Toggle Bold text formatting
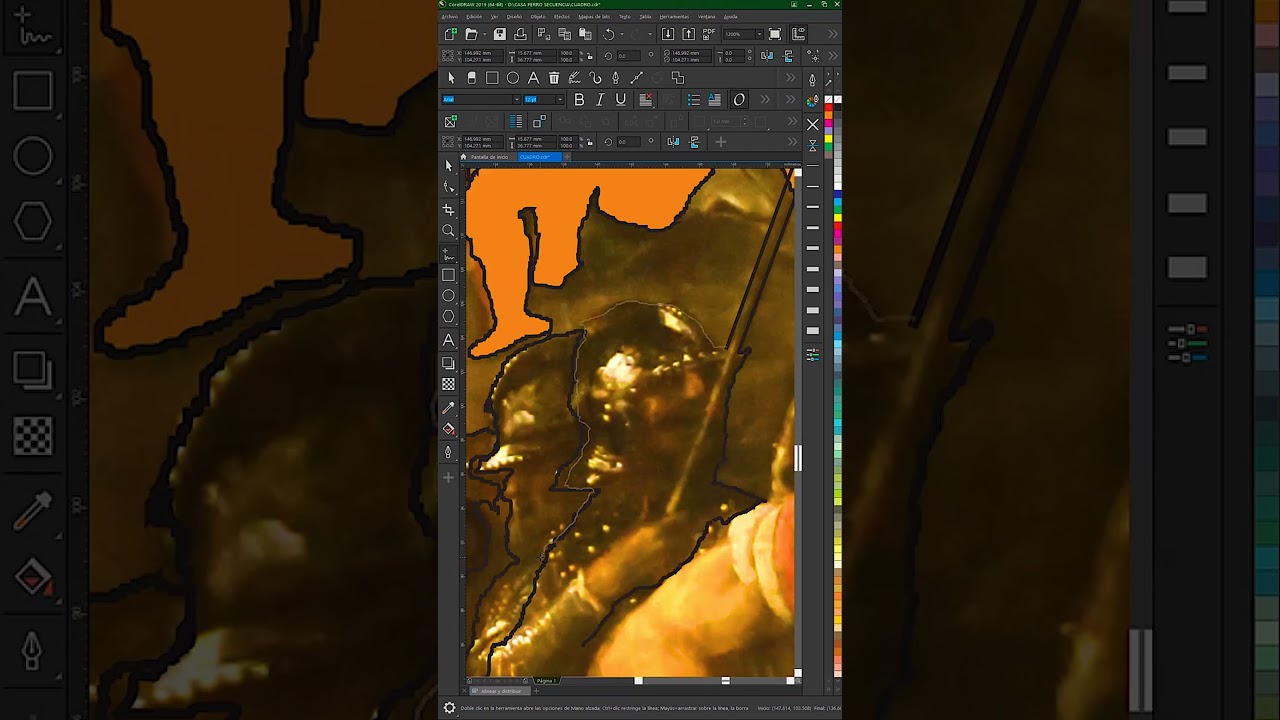The width and height of the screenshot is (1280, 720). pyautogui.click(x=579, y=99)
